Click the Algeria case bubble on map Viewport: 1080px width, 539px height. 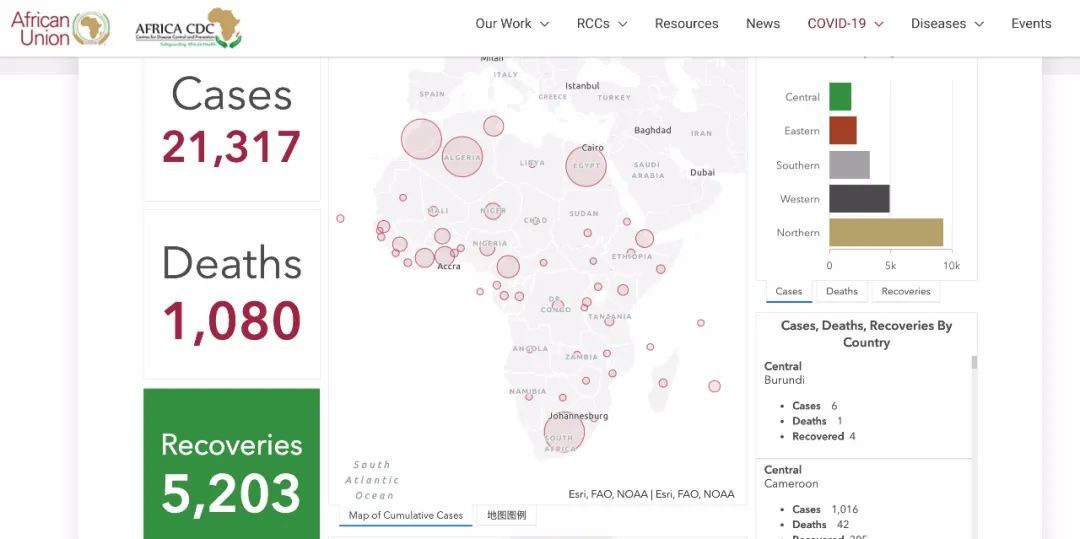tap(462, 157)
